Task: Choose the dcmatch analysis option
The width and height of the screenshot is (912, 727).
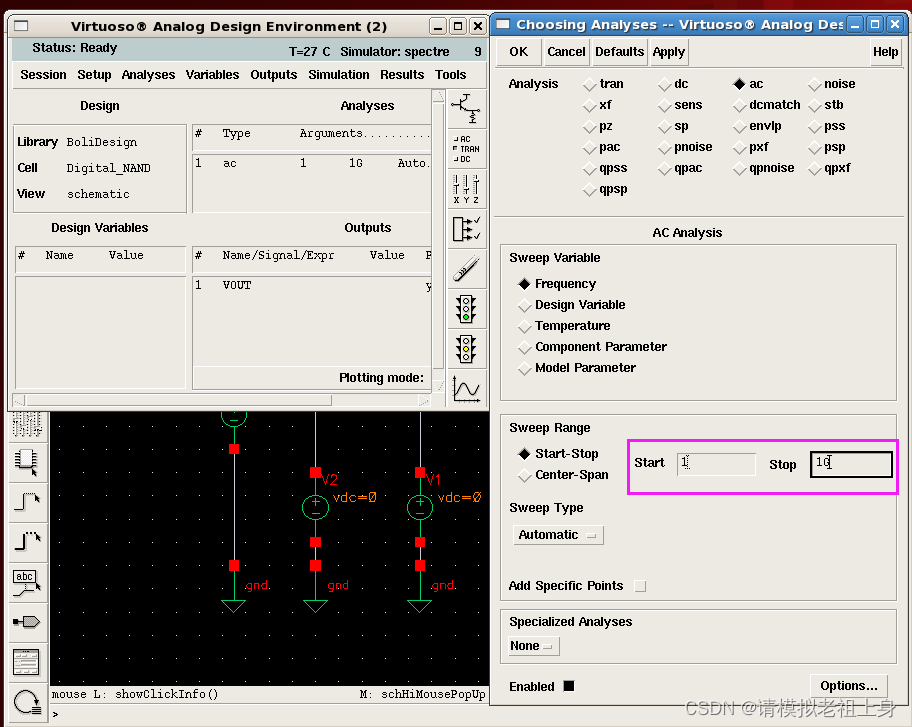Action: tap(767, 105)
